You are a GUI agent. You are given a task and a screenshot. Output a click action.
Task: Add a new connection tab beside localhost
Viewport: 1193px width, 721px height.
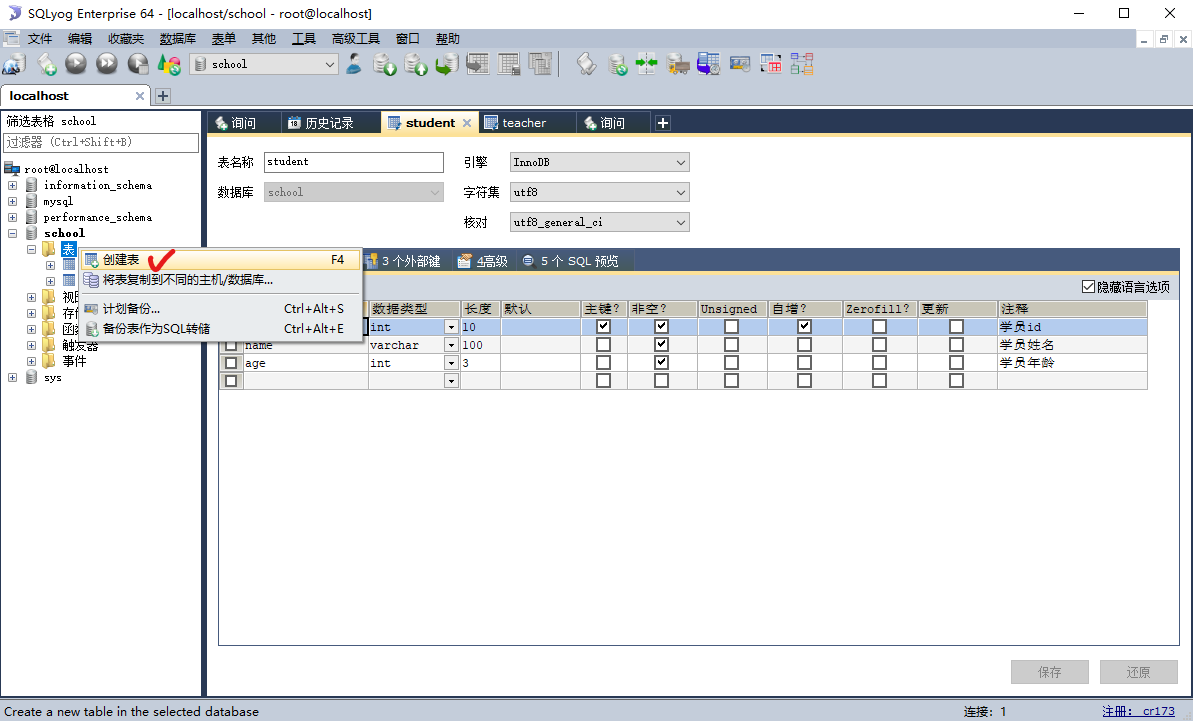[163, 96]
